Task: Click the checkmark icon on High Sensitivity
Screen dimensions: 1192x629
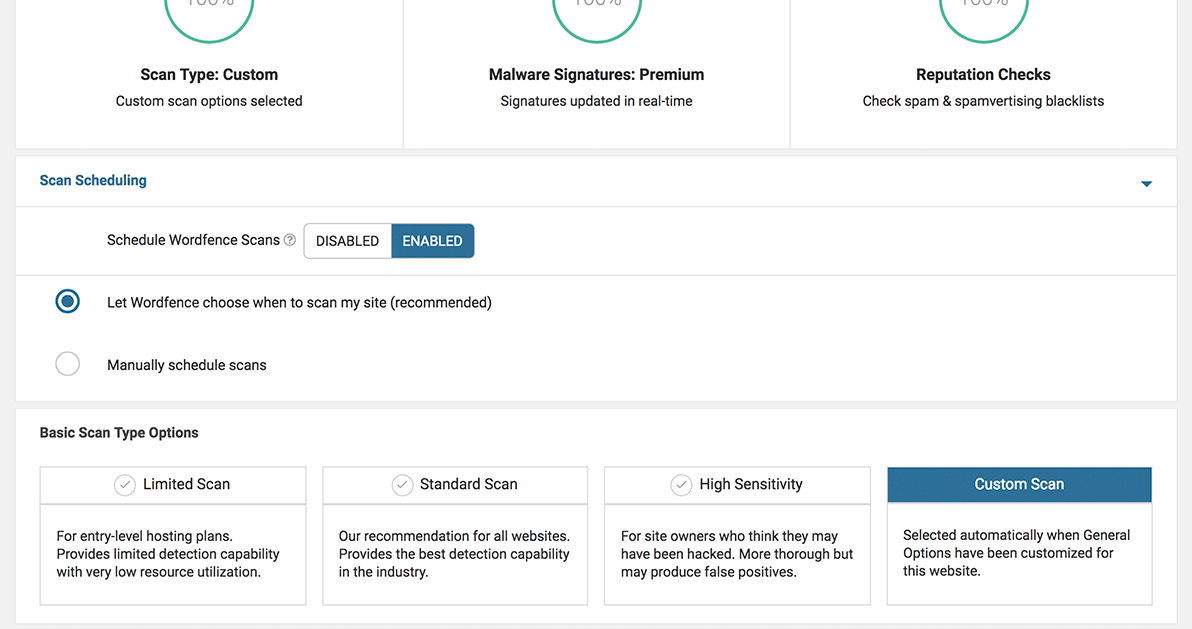Action: point(681,485)
